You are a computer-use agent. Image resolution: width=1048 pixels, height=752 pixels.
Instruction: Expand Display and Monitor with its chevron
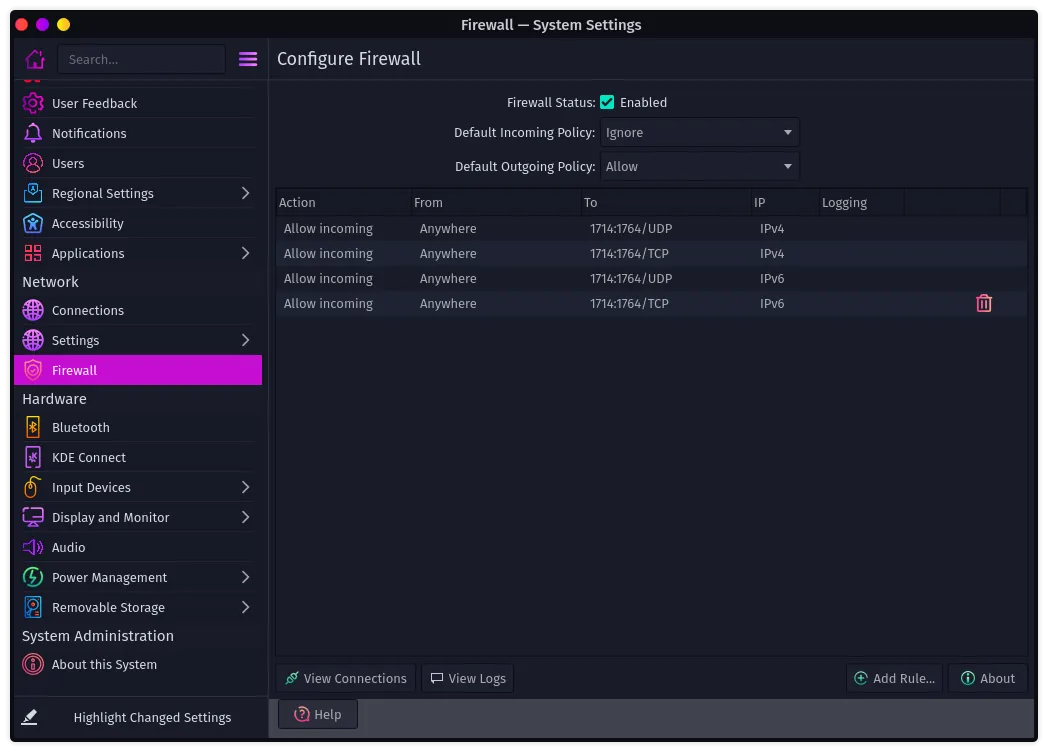[245, 517]
